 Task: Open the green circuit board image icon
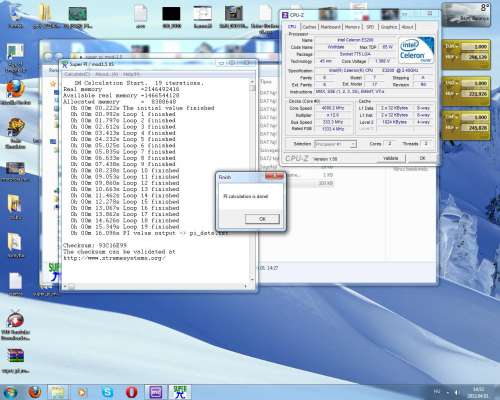coord(78,17)
